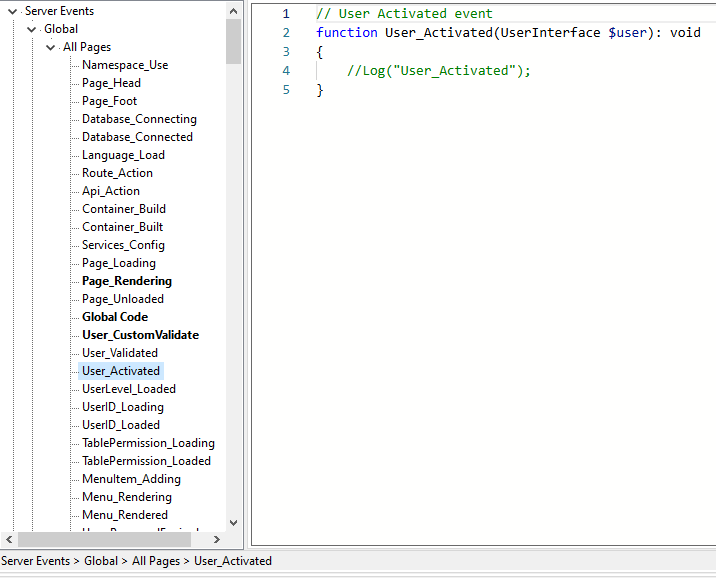
Task: Open UserLevel_Loaded event
Action: point(129,389)
